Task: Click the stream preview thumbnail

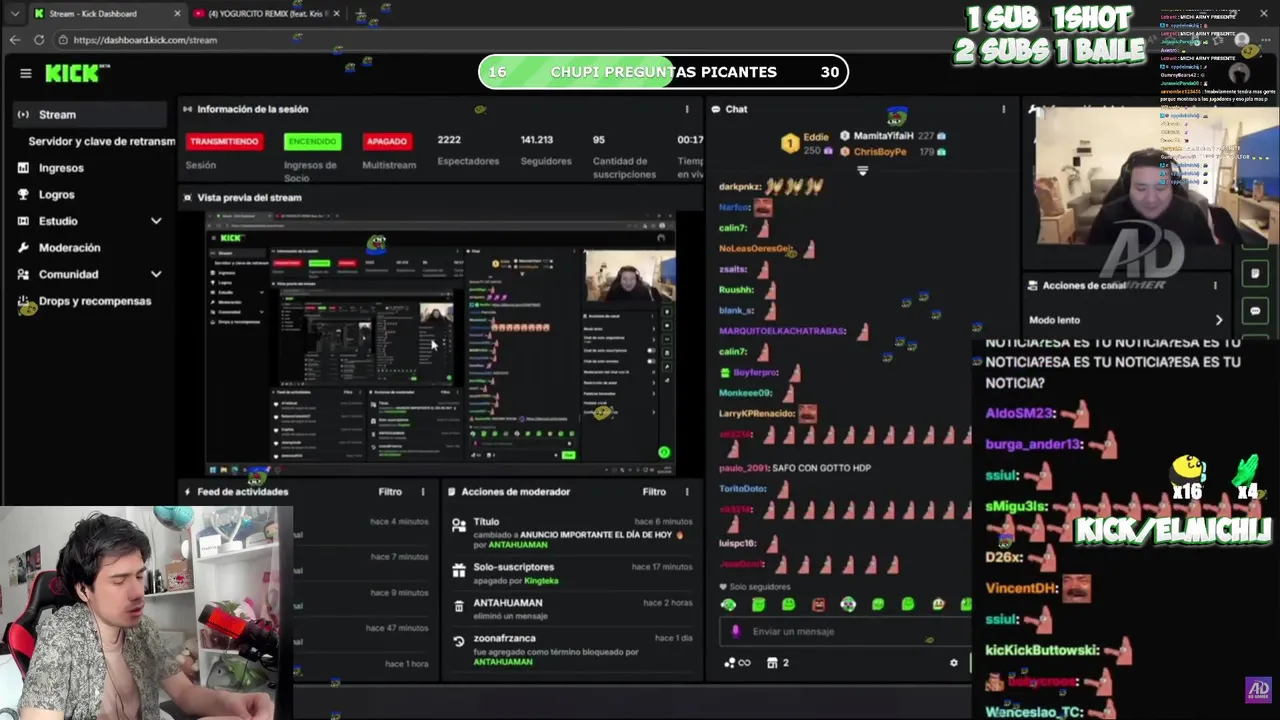Action: (440, 343)
